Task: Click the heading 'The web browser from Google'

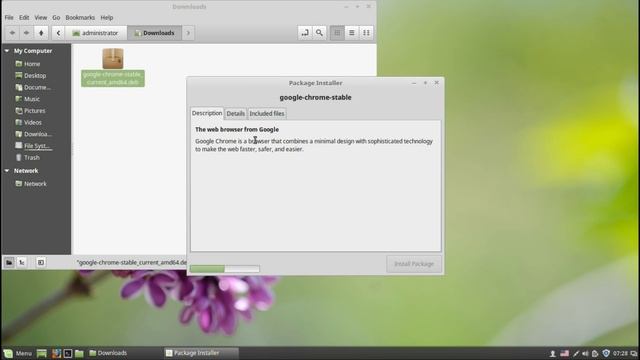Action: (237, 129)
